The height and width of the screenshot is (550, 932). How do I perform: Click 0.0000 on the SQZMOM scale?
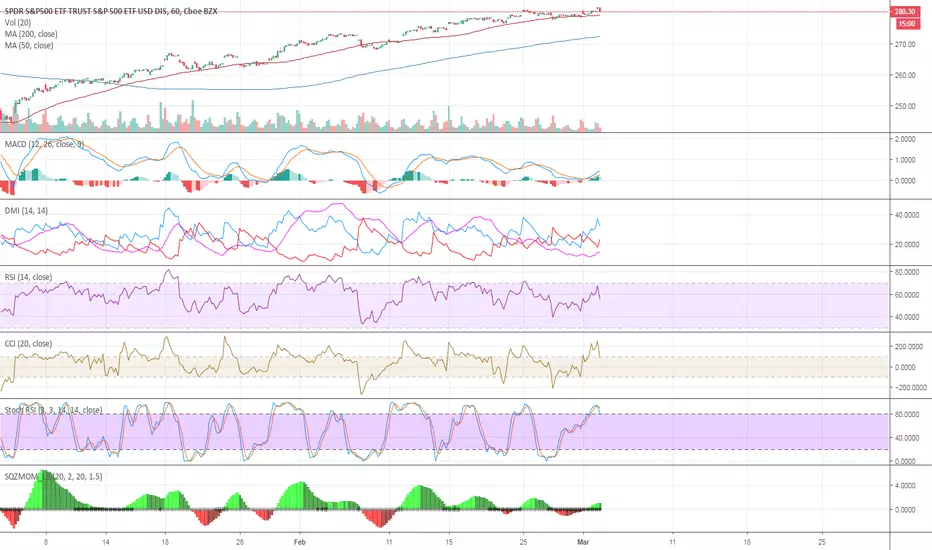click(x=905, y=510)
